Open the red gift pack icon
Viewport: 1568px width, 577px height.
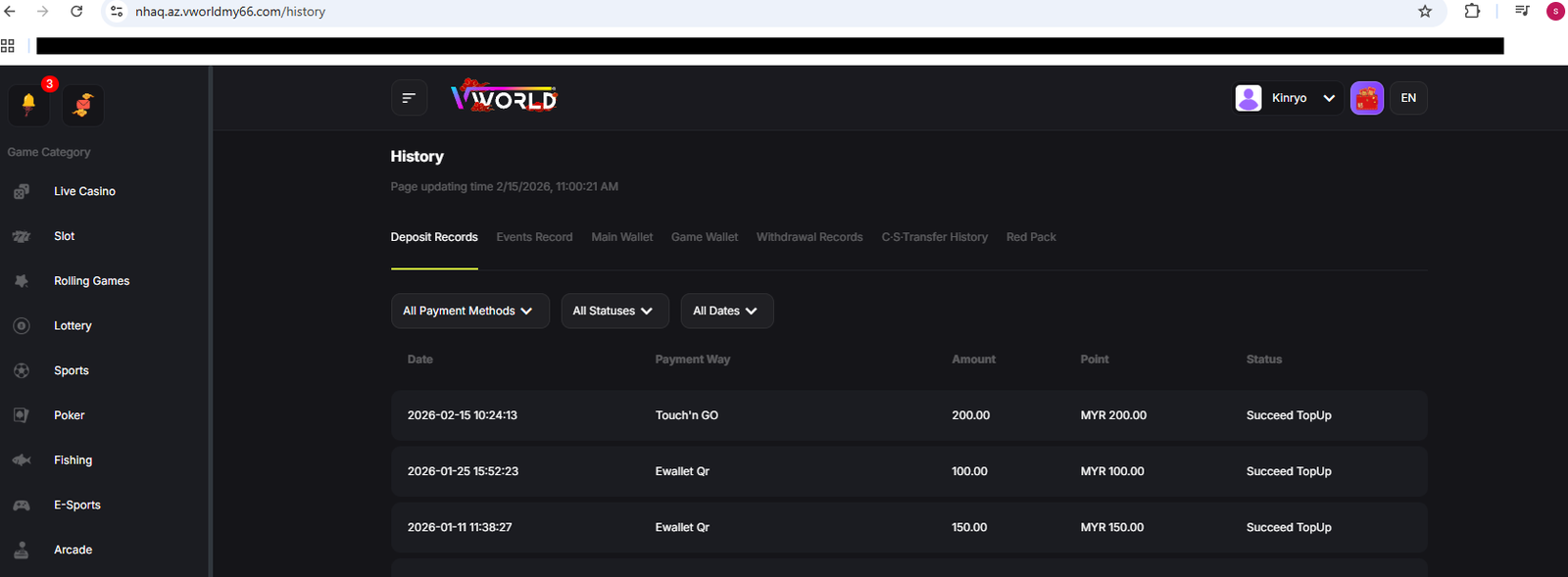1366,98
